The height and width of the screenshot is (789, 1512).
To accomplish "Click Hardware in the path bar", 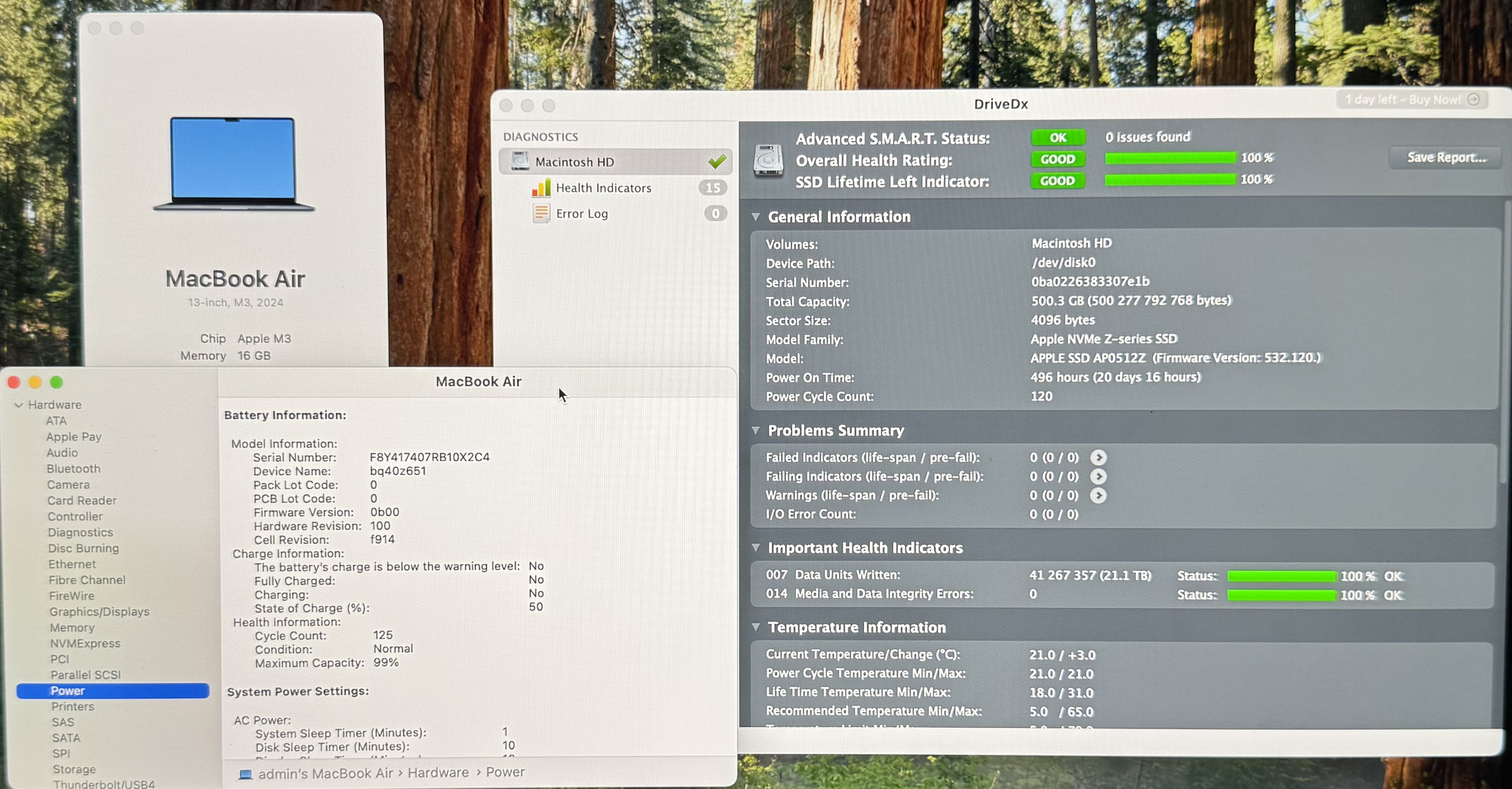I will tap(438, 772).
